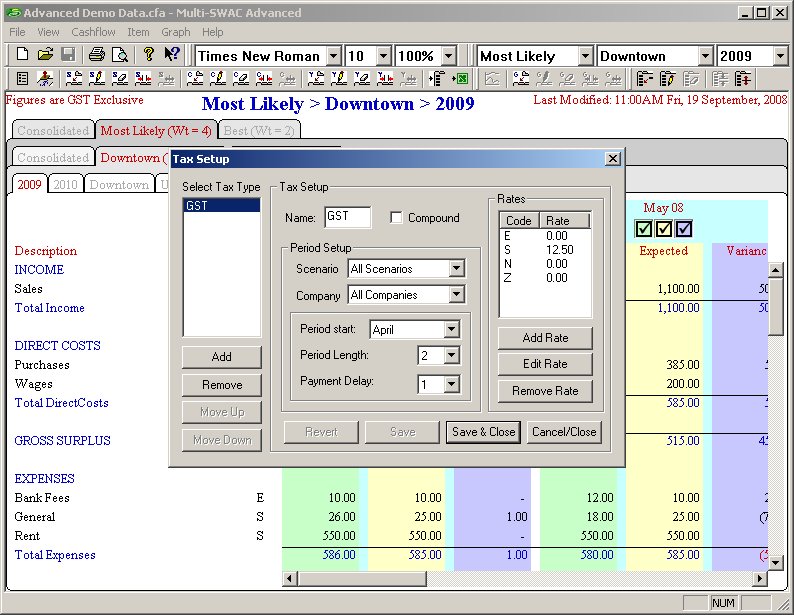Screen dimensions: 794x615
Task: Open the Scenario dropdown in Period Setup
Action: coord(456,268)
